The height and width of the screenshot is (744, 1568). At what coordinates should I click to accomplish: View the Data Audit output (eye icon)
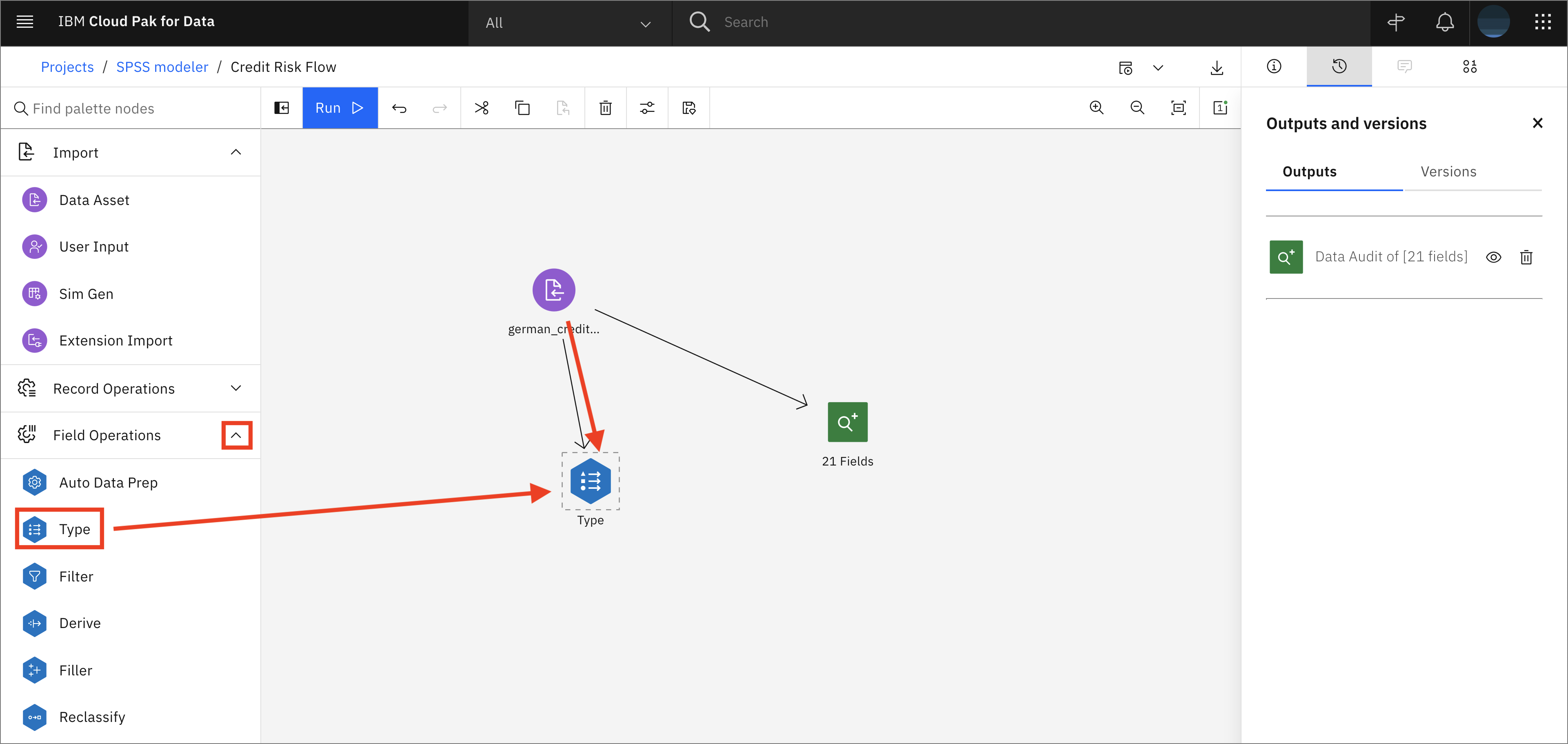pos(1493,257)
